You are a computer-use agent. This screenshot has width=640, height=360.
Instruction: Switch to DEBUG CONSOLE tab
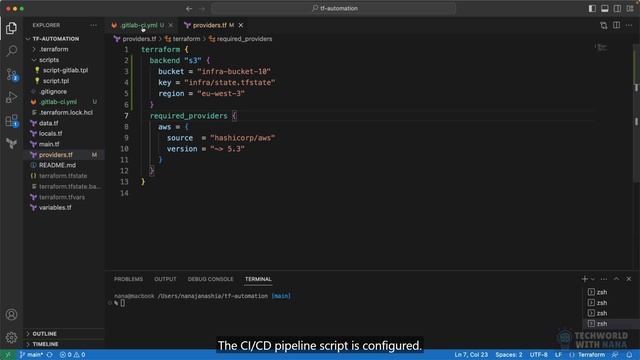tap(210, 279)
